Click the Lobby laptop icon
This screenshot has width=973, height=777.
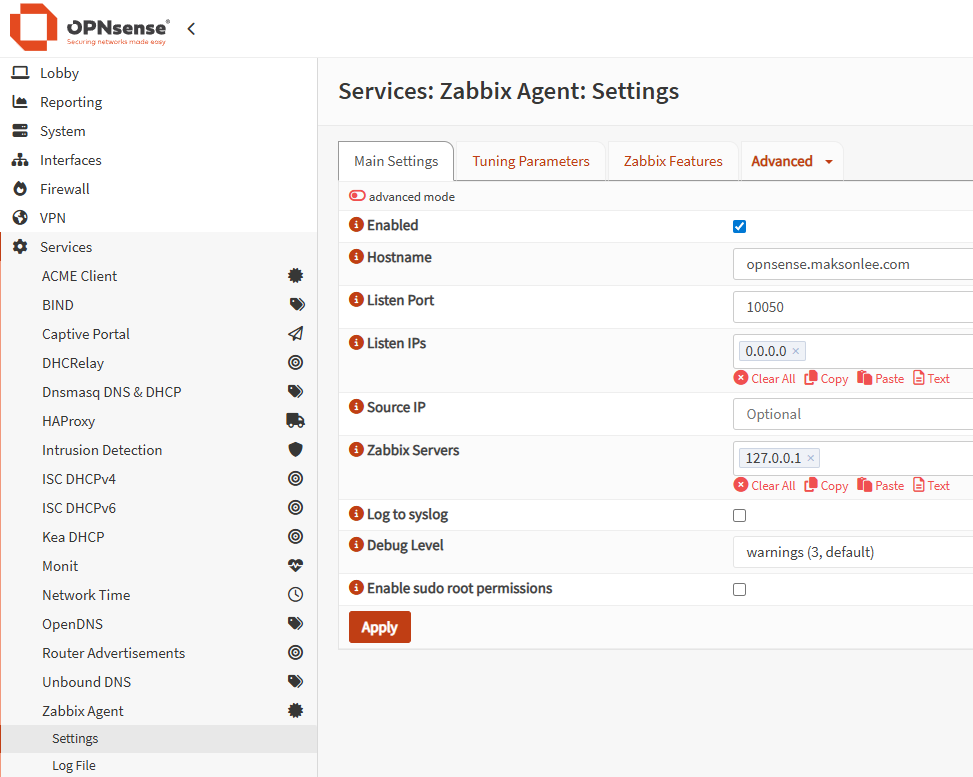tap(20, 73)
